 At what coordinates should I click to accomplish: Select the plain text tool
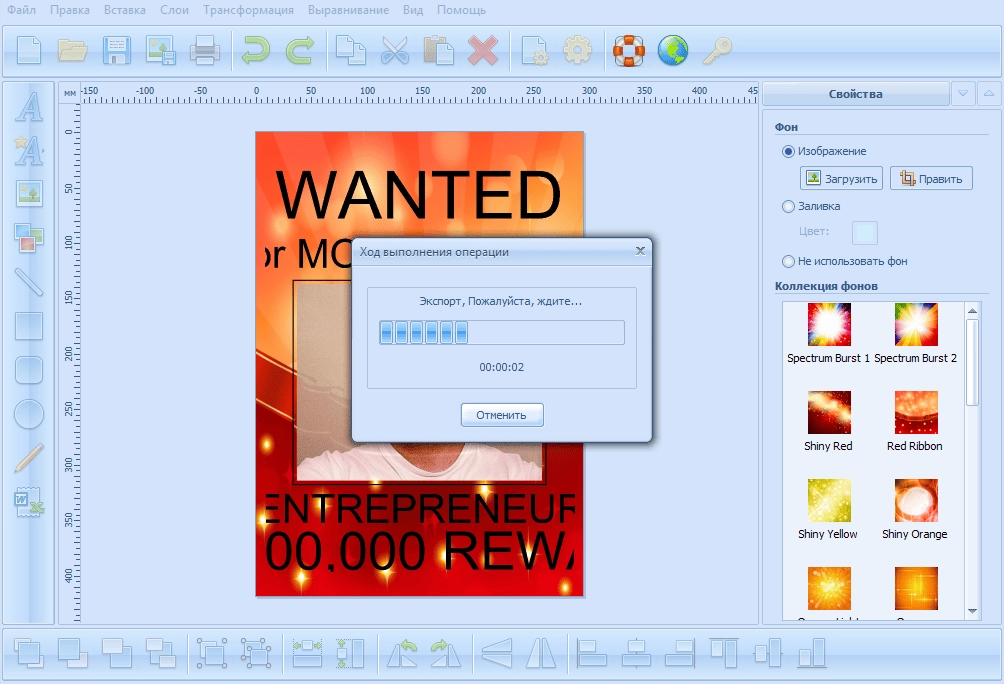point(29,106)
